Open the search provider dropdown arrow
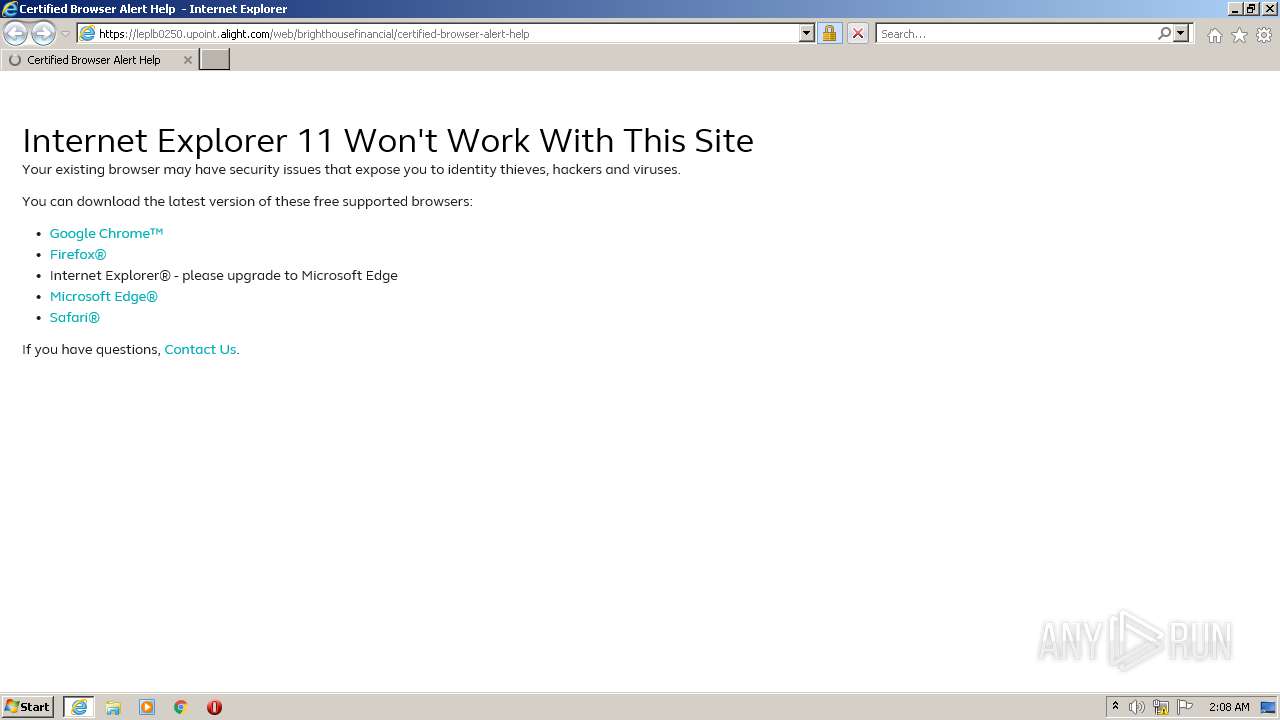Image resolution: width=1280 pixels, height=720 pixels. pos(1181,34)
